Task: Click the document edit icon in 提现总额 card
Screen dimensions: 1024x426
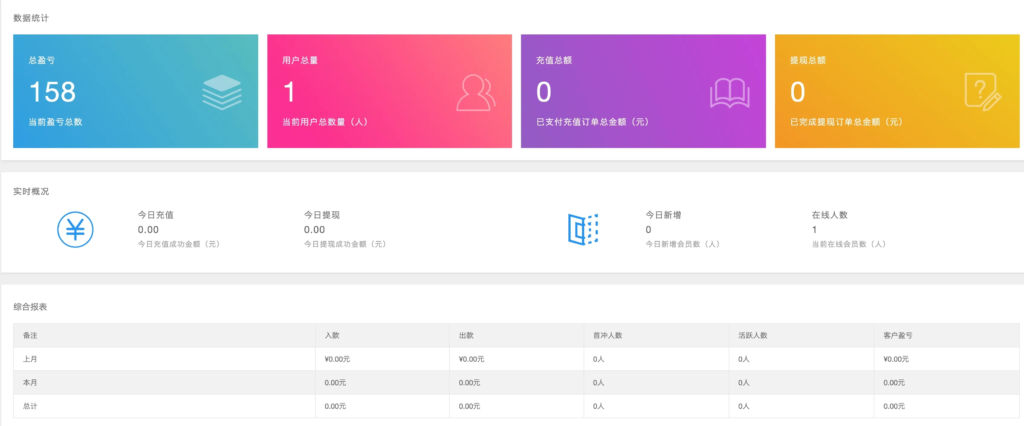Action: pyautogui.click(x=982, y=92)
